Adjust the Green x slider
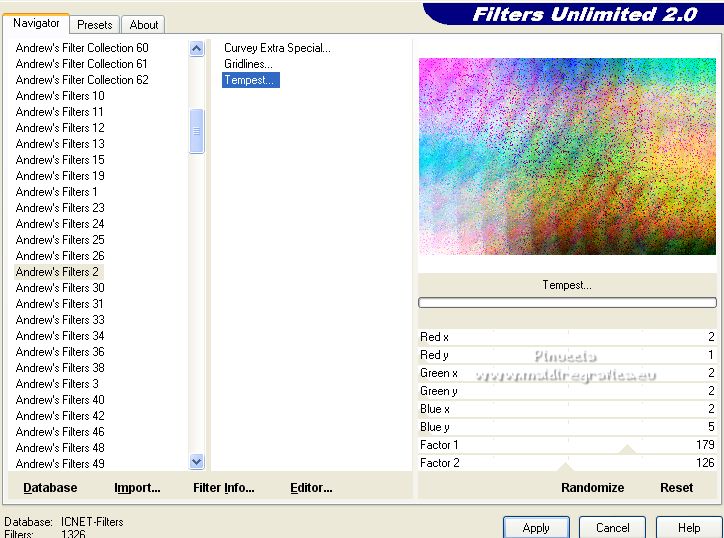724x538 pixels. [x=567, y=373]
